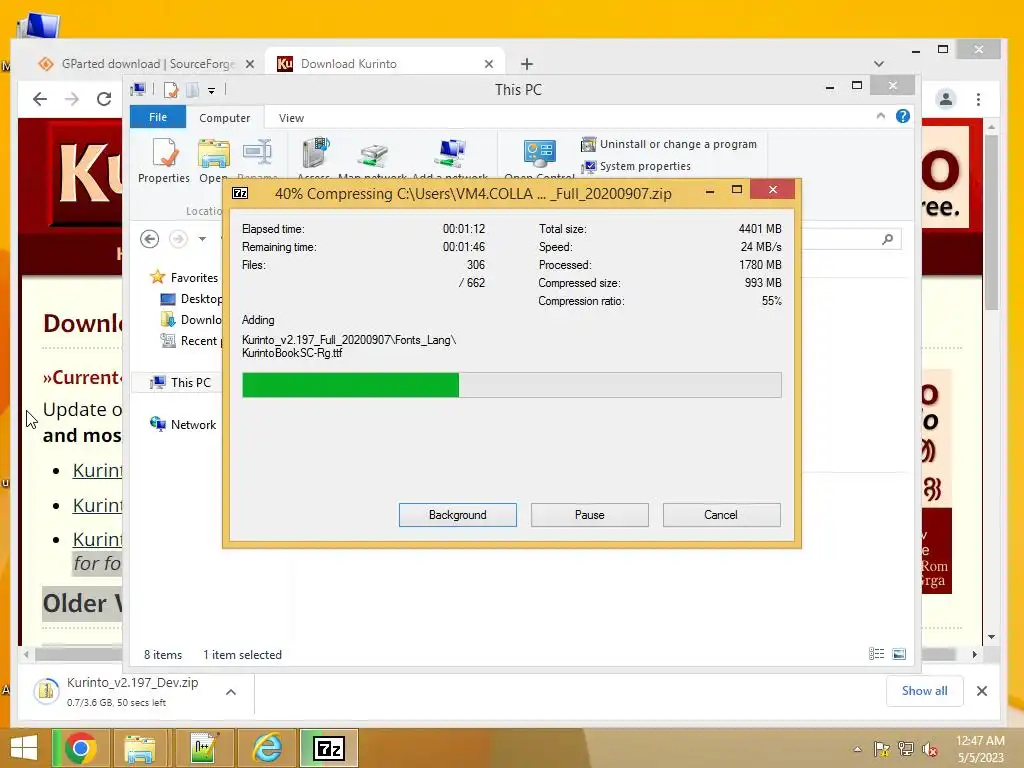
Task: Open Explorer help question mark icon
Action: 903,116
